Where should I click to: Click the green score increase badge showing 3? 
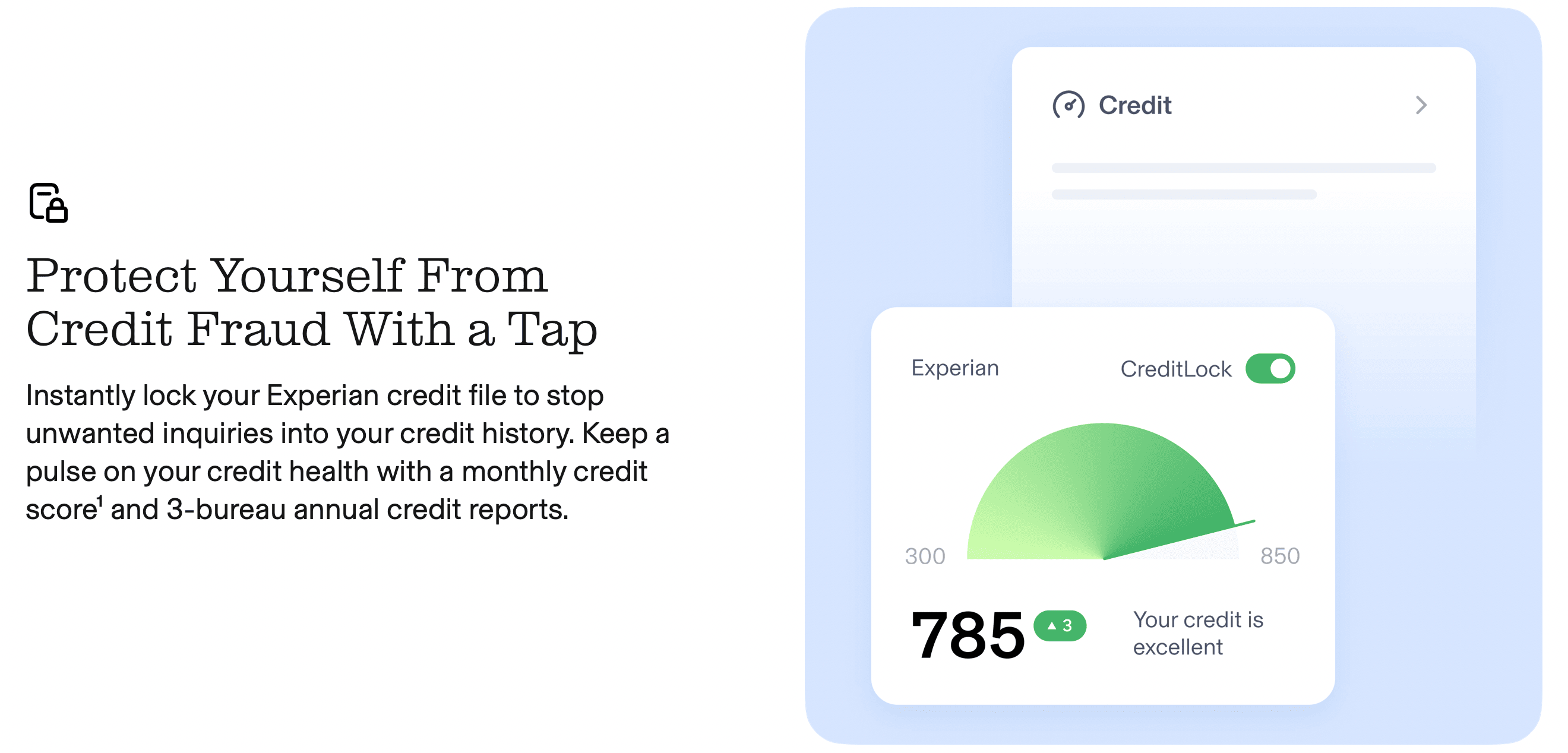tap(1060, 626)
